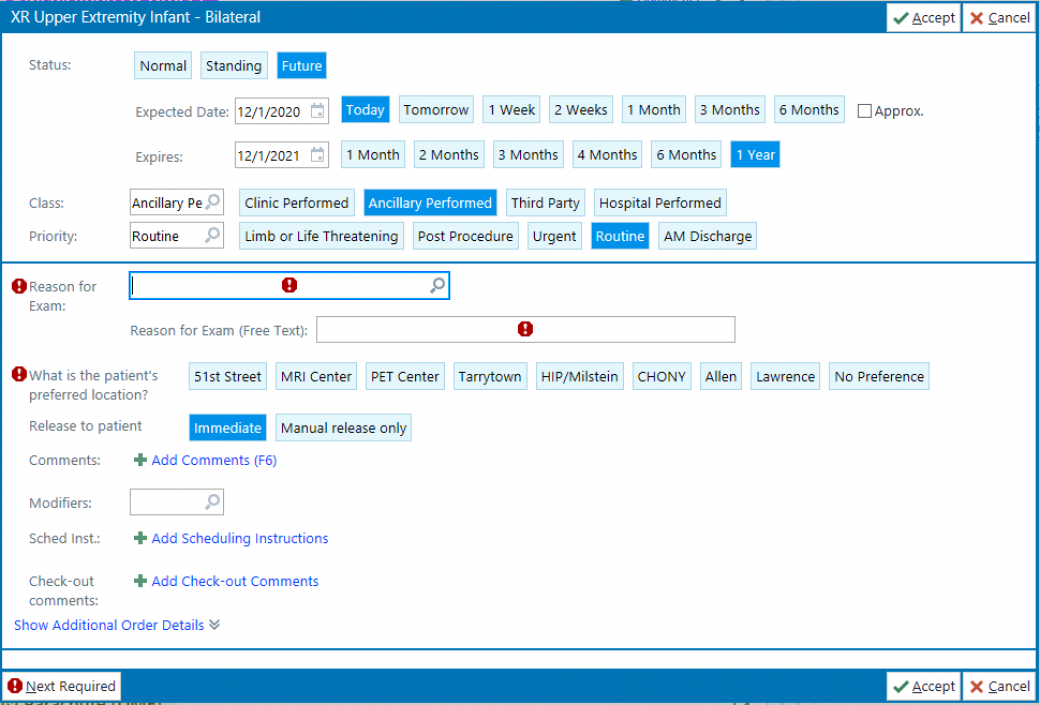Expand Show Additional Order Details
This screenshot has height=705, width=1040.
(116, 625)
